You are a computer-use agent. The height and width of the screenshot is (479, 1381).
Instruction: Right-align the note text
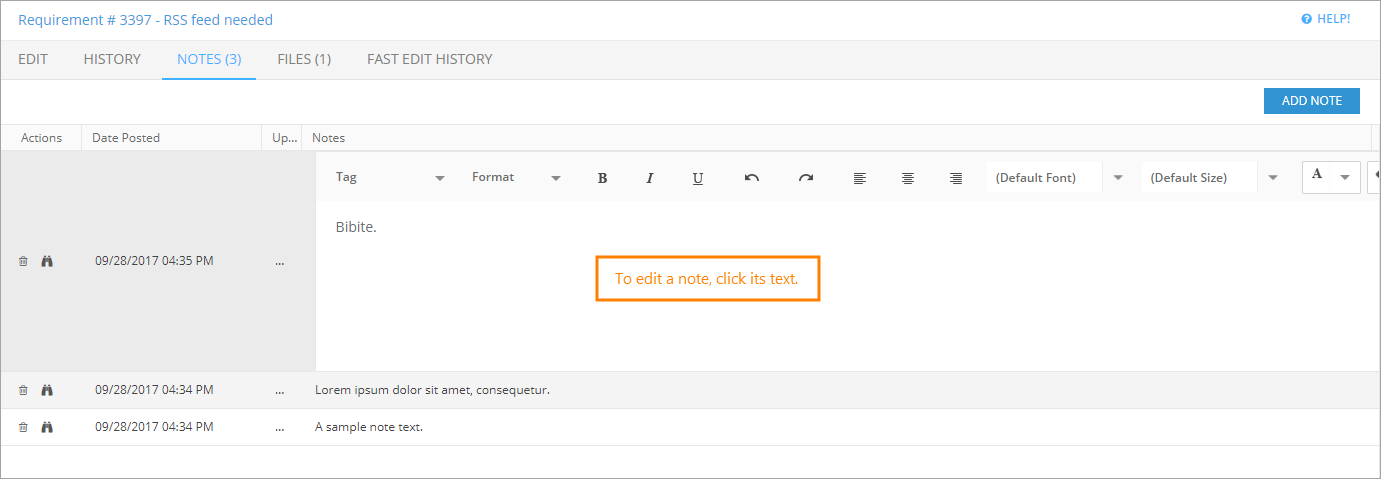point(956,178)
